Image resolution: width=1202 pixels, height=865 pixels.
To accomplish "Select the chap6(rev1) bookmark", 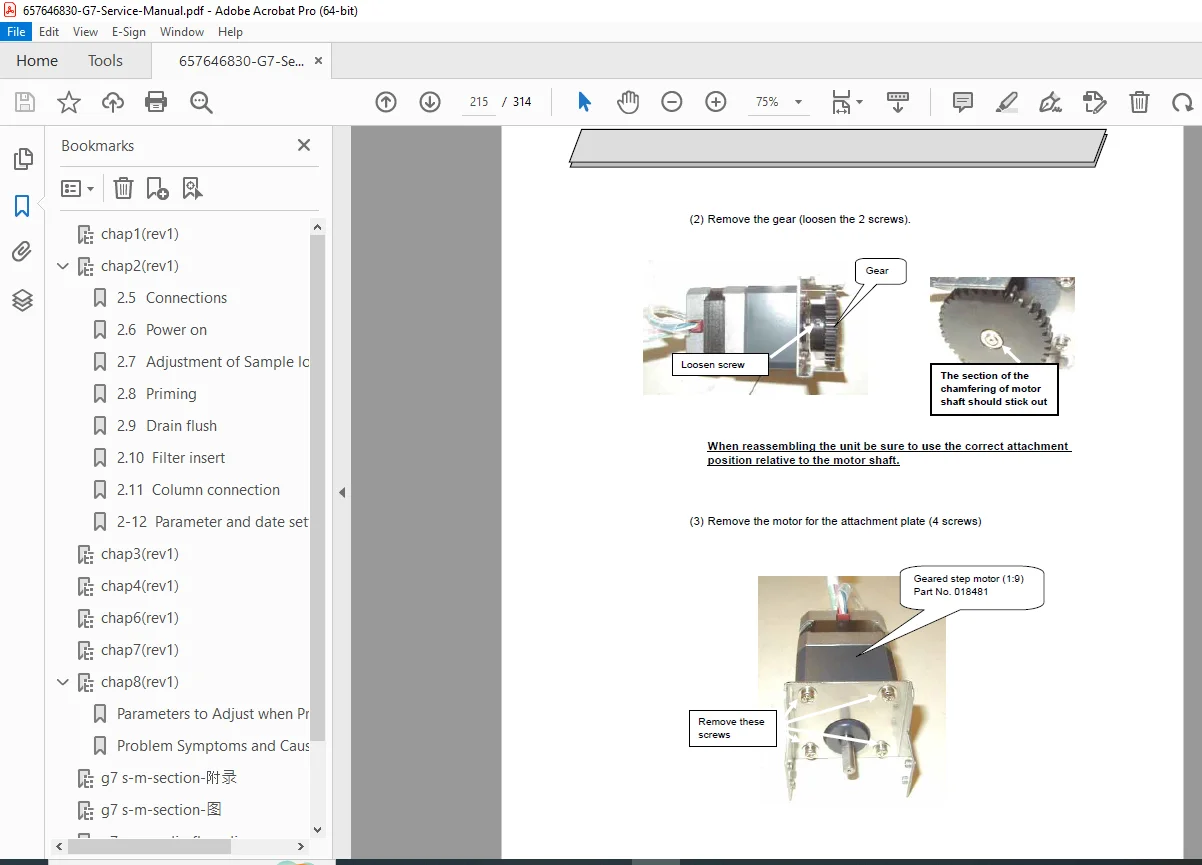I will tap(140, 618).
